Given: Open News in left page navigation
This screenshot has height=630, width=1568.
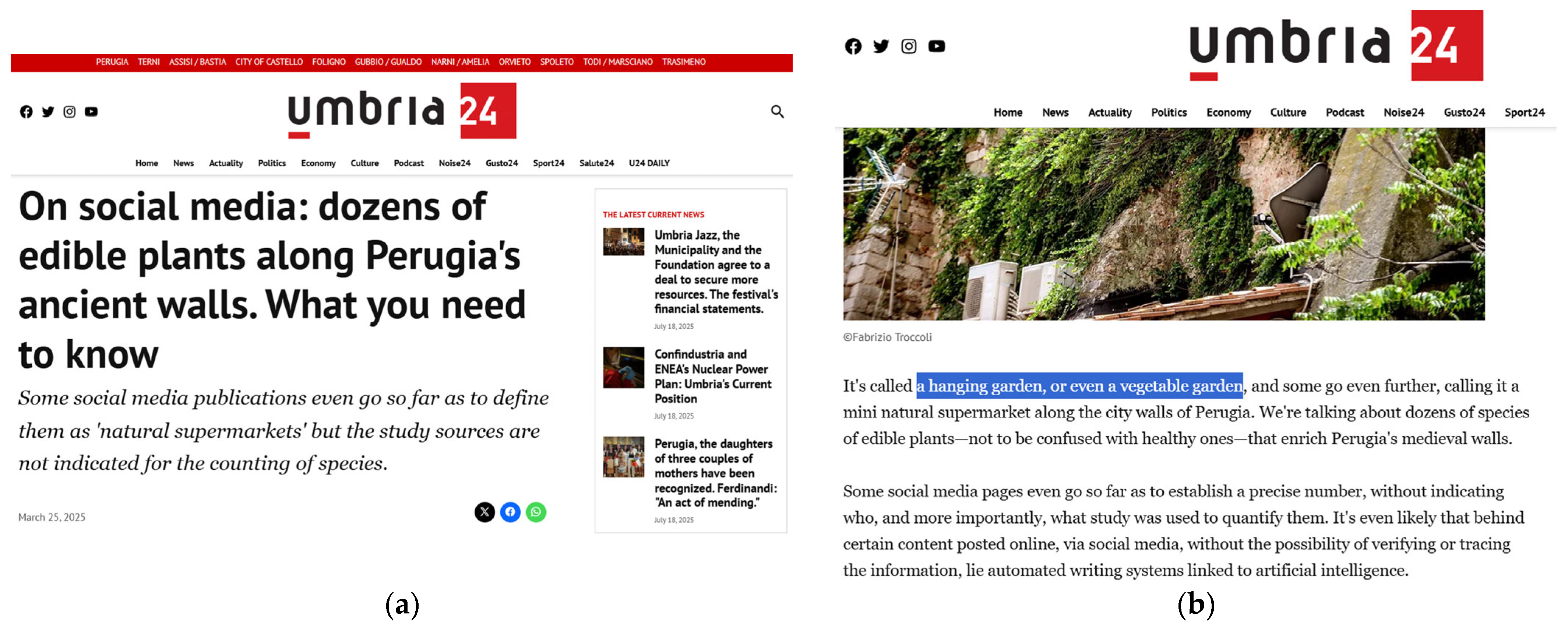Looking at the screenshot, I should tap(183, 163).
